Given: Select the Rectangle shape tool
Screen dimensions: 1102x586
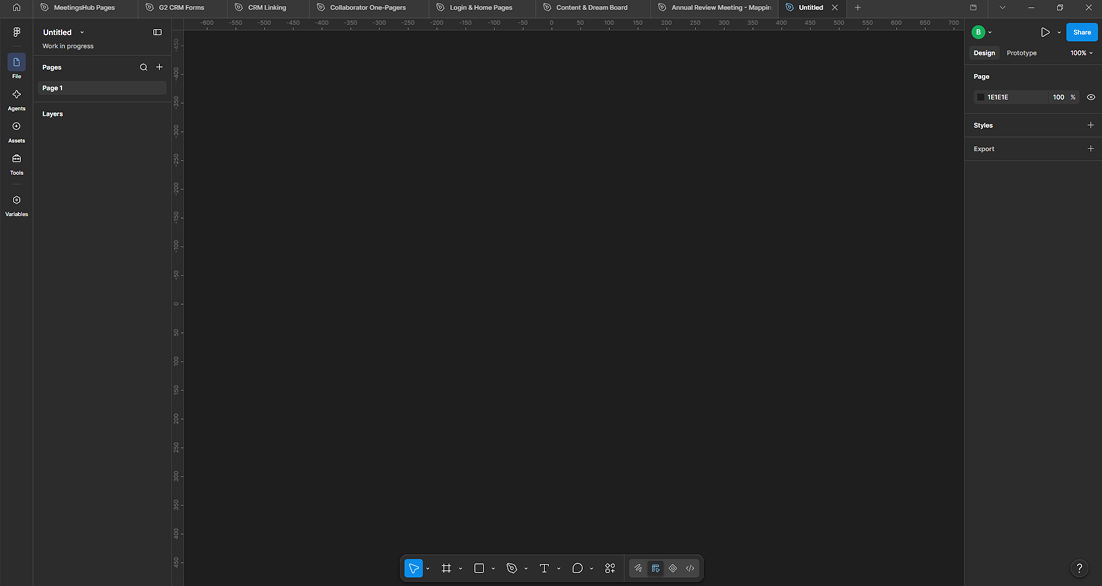Looking at the screenshot, I should pyautogui.click(x=479, y=568).
